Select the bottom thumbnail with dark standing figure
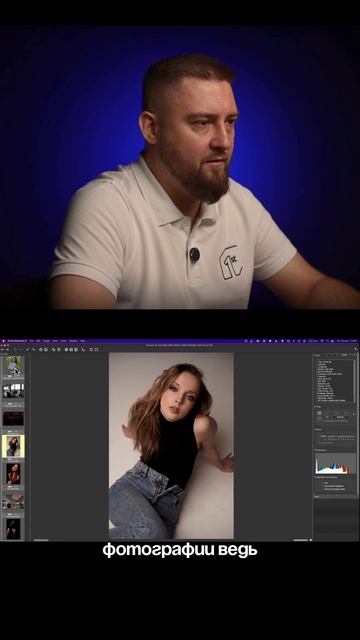 pos(13,528)
